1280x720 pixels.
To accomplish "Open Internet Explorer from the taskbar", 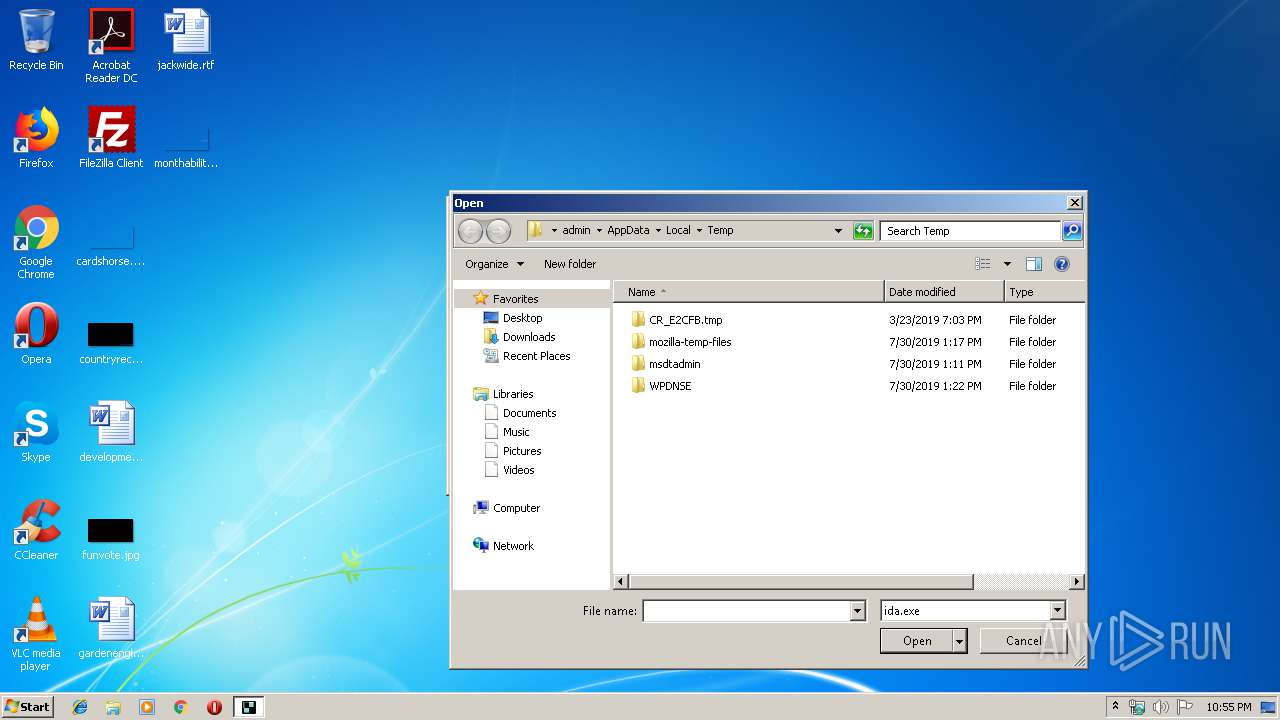I will pos(80,707).
